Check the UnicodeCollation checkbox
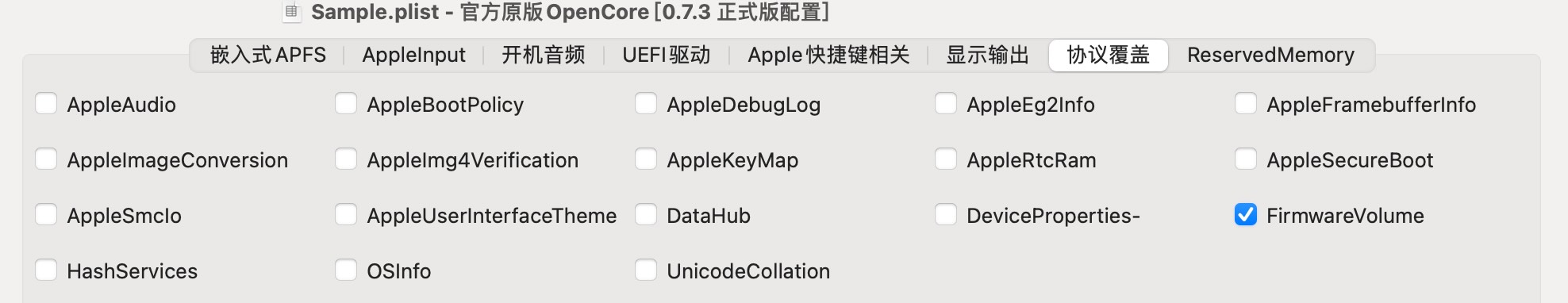Viewport: 1568px width, 303px height. point(646,270)
